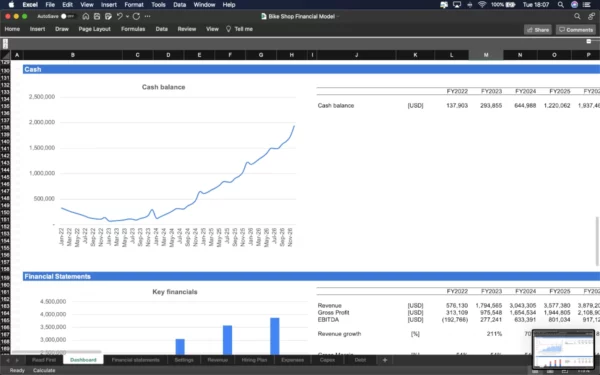This screenshot has height=375, width=600.
Task: Click the save-with-edit icon next to Save
Action: (108, 16)
